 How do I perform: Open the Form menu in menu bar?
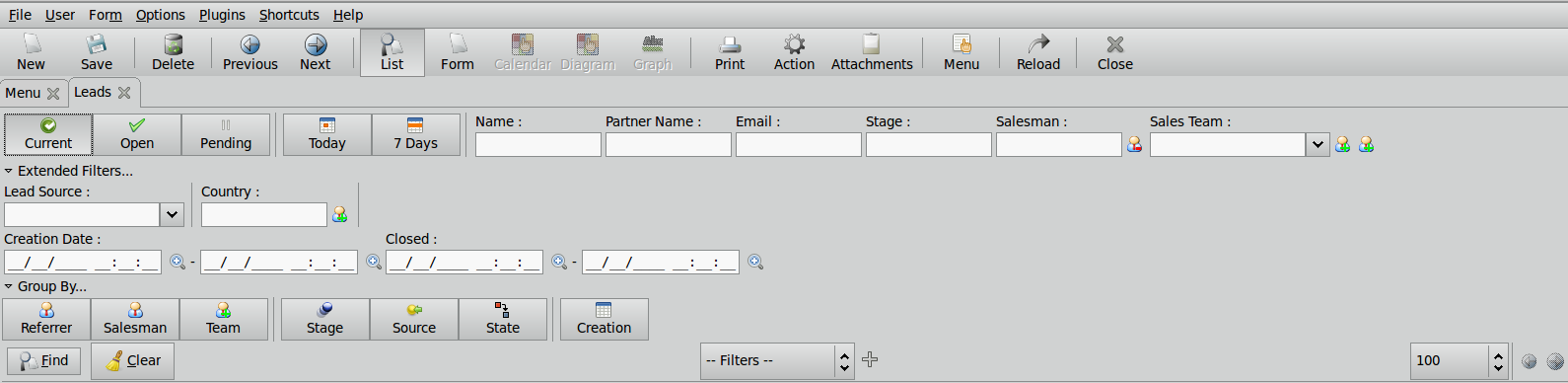pos(106,15)
